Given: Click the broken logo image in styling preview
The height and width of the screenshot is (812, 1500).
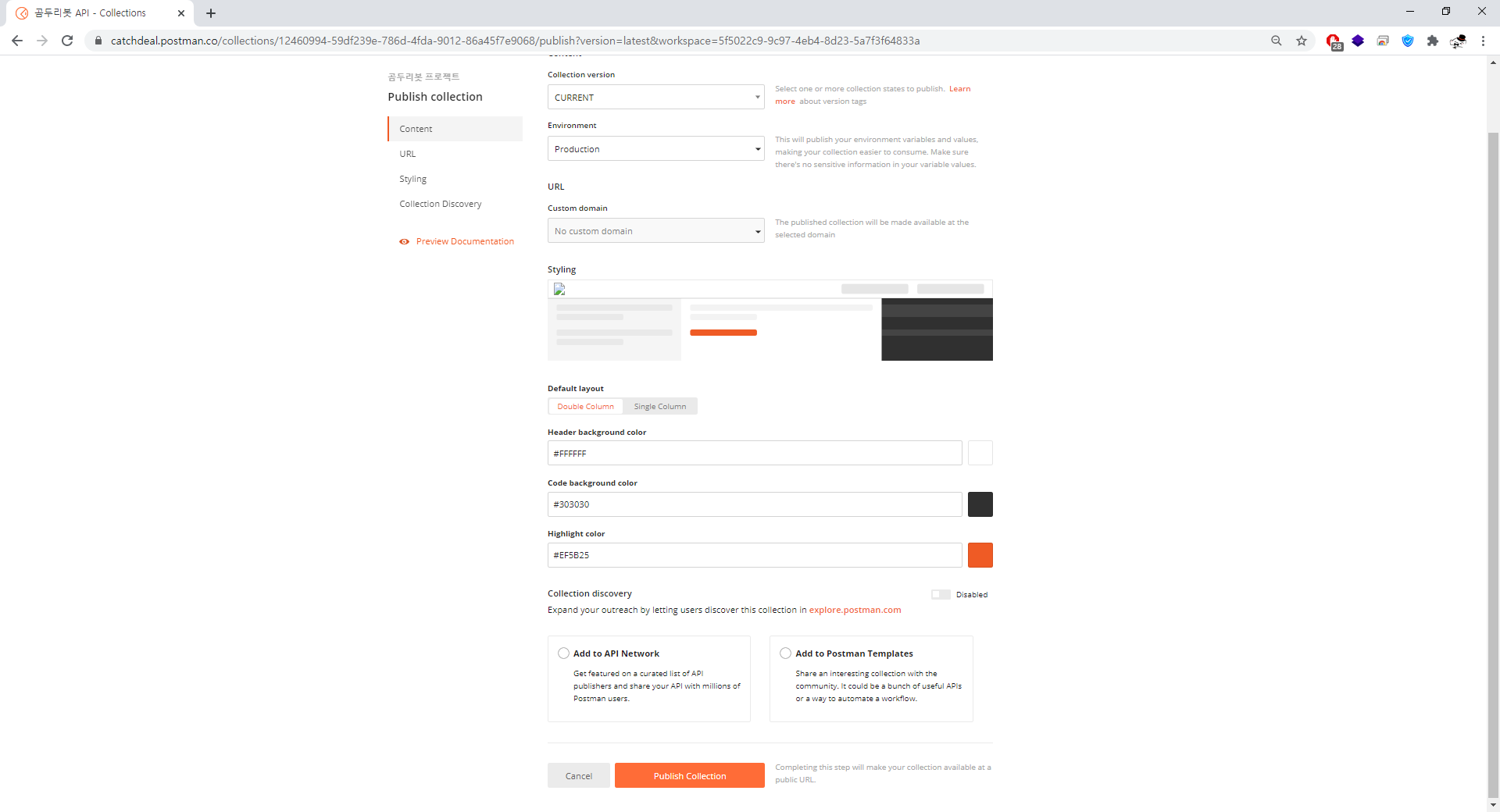Looking at the screenshot, I should [x=559, y=289].
